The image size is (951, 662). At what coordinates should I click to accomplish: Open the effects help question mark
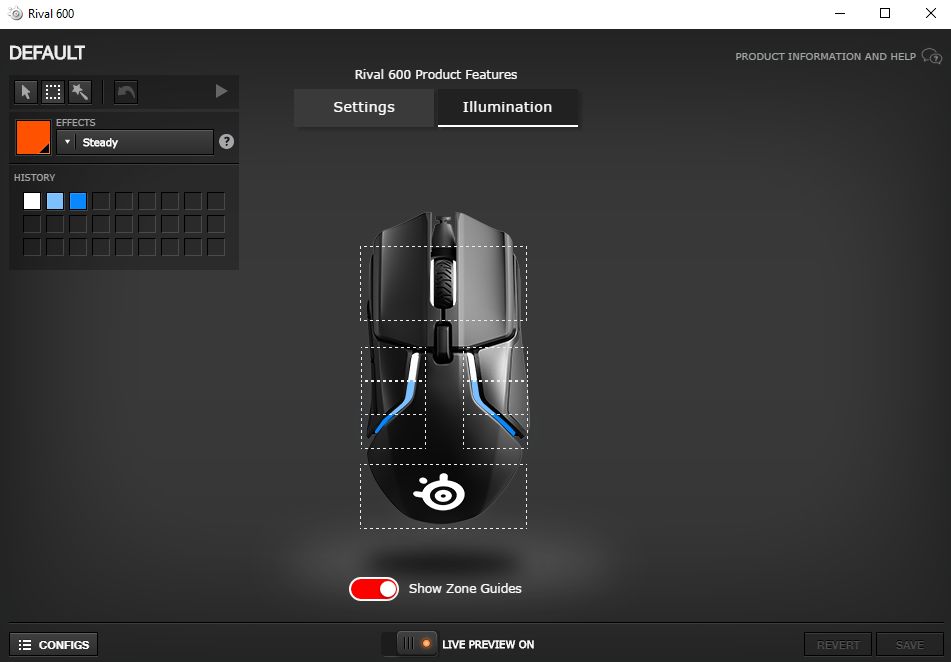(x=226, y=141)
